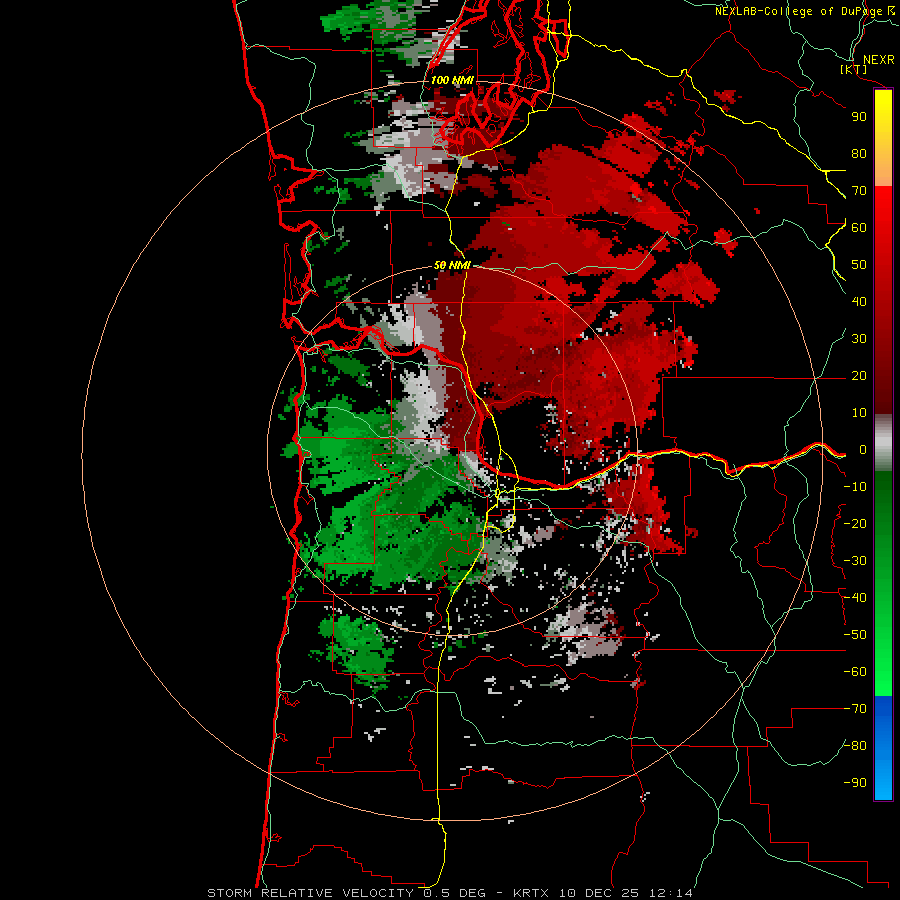This screenshot has width=900, height=900.
Task: Click the 70 value on the velocity scale
Action: click(859, 191)
